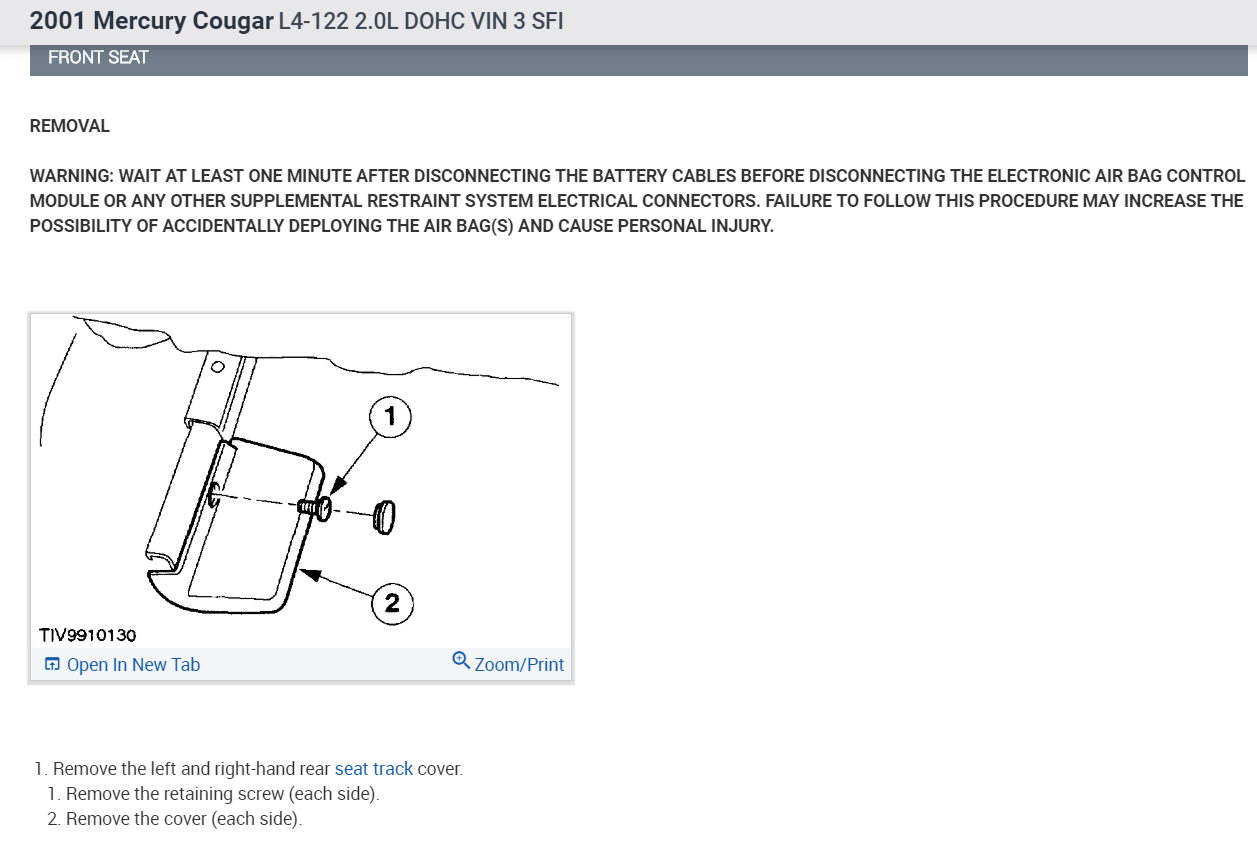Click the air bag WARNING paragraph
Image resolution: width=1257 pixels, height=867 pixels.
[637, 200]
